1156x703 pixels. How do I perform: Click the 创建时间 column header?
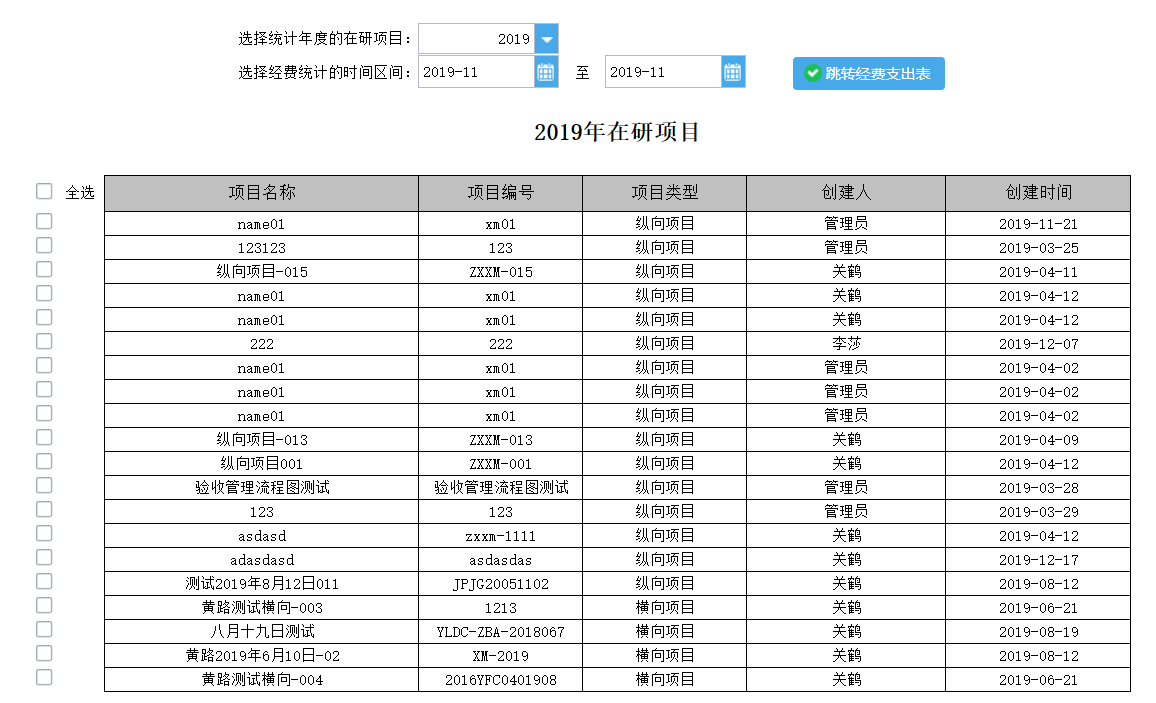(1038, 193)
